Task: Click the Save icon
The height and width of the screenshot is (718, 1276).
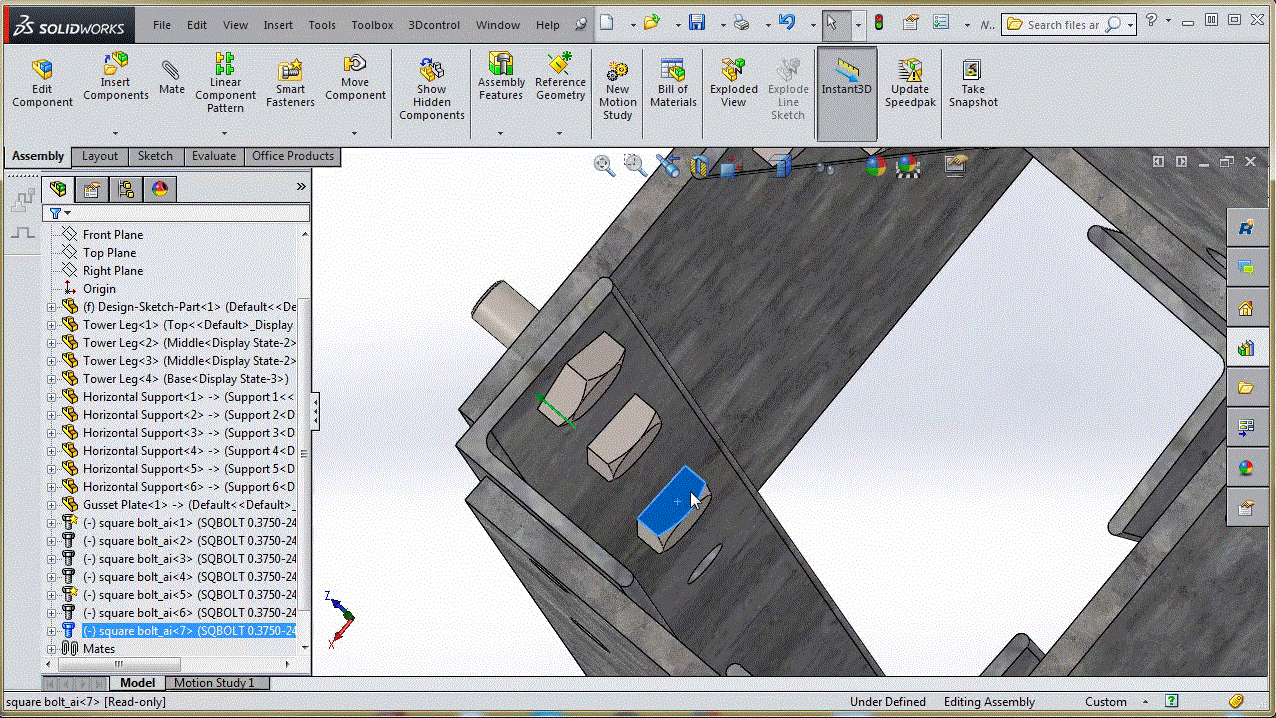Action: pos(698,23)
